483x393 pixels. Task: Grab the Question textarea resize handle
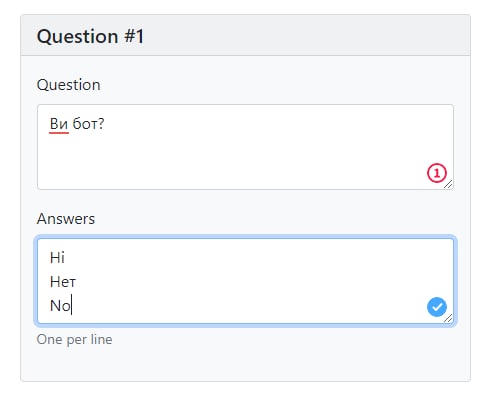[x=448, y=184]
